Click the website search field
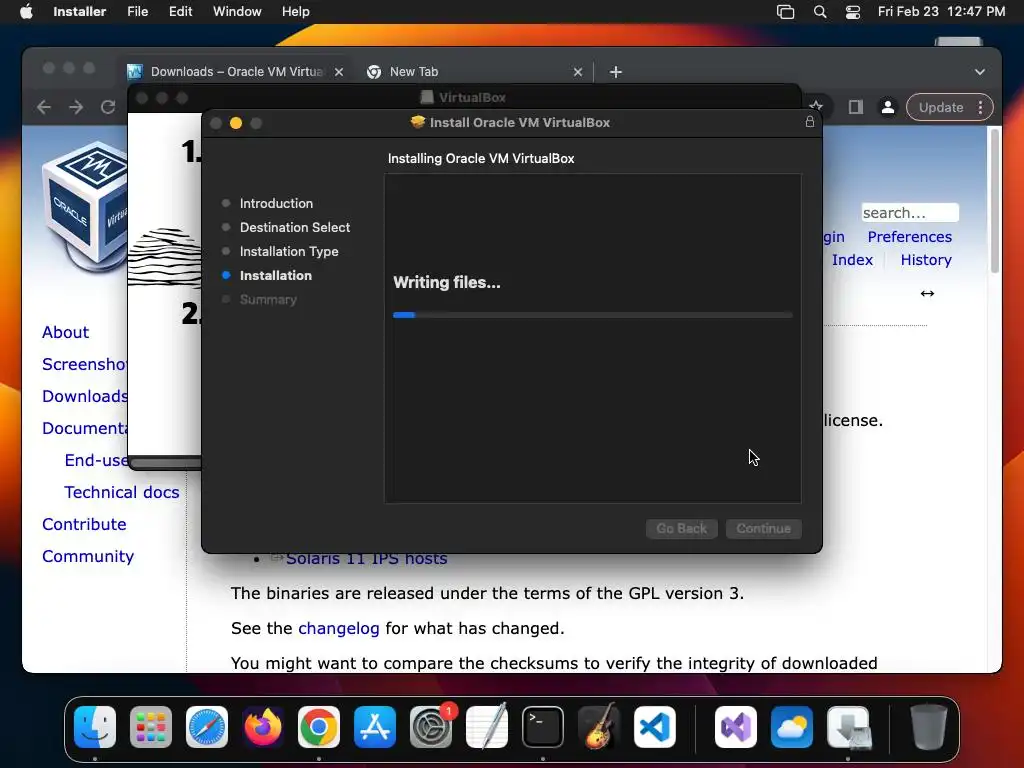The width and height of the screenshot is (1024, 768). pyautogui.click(x=910, y=213)
